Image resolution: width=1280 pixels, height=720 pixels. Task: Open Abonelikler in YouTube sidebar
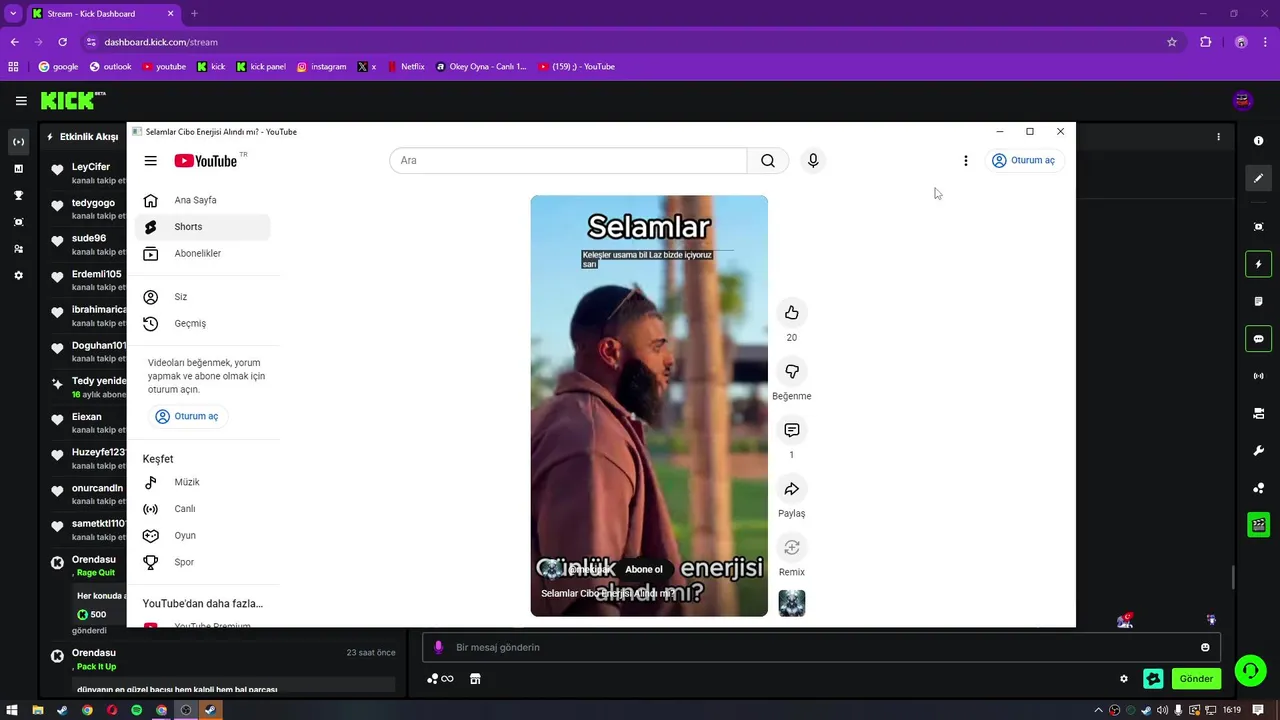tap(203, 254)
